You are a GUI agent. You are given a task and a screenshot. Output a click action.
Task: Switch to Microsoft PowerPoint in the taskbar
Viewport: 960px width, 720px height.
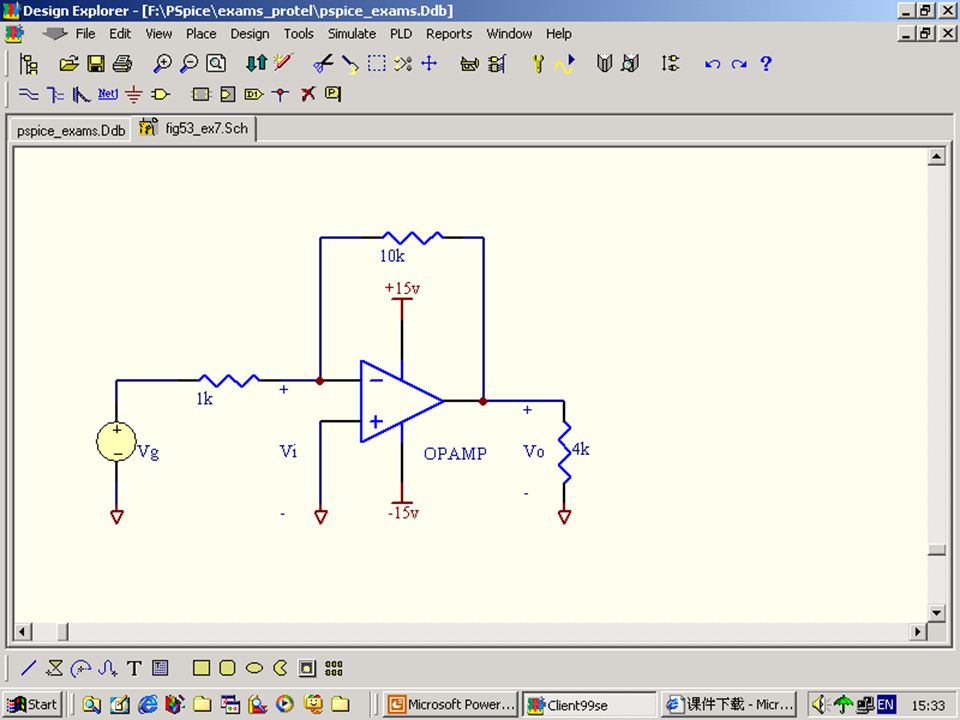pos(449,704)
